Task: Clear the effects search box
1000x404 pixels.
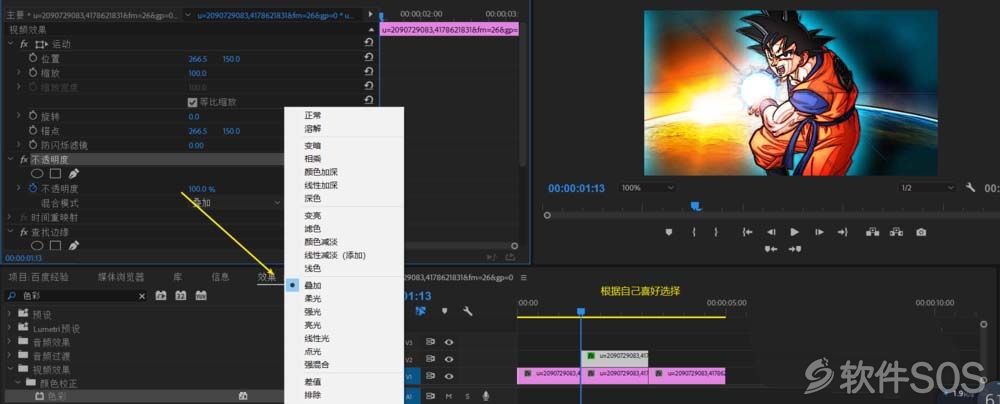Action: (142, 296)
